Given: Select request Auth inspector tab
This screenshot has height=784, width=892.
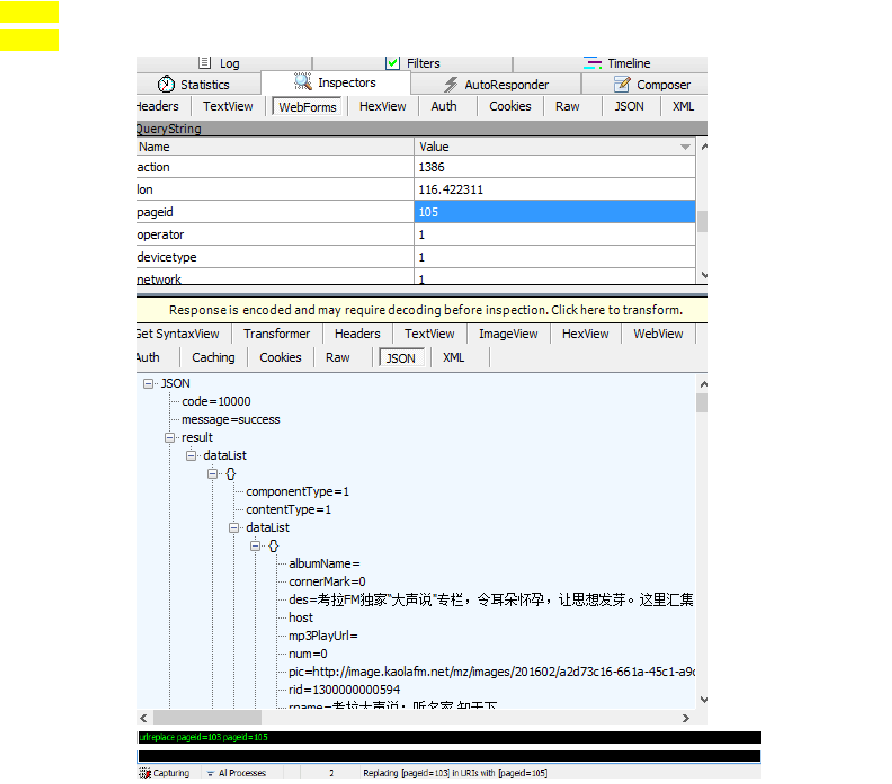Looking at the screenshot, I should 444,106.
